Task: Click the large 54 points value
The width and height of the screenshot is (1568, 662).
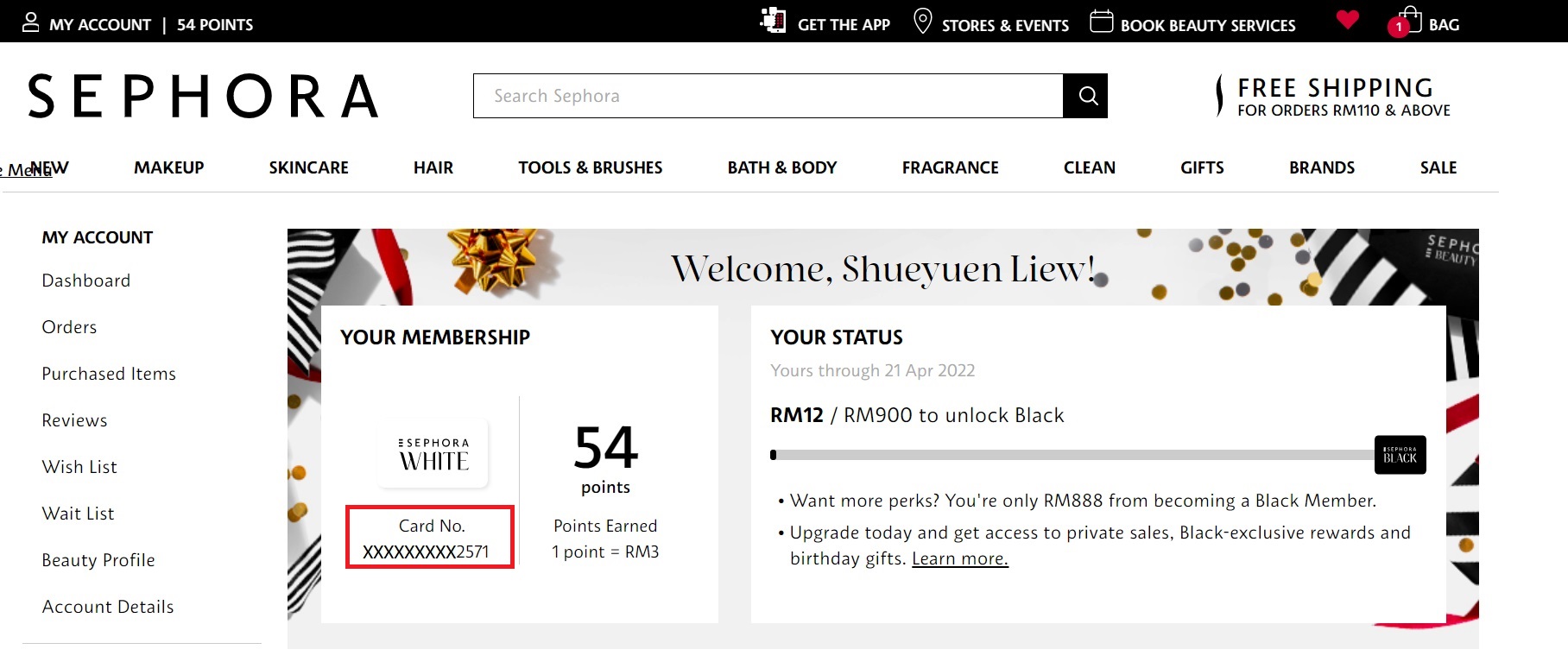Action: [x=605, y=448]
